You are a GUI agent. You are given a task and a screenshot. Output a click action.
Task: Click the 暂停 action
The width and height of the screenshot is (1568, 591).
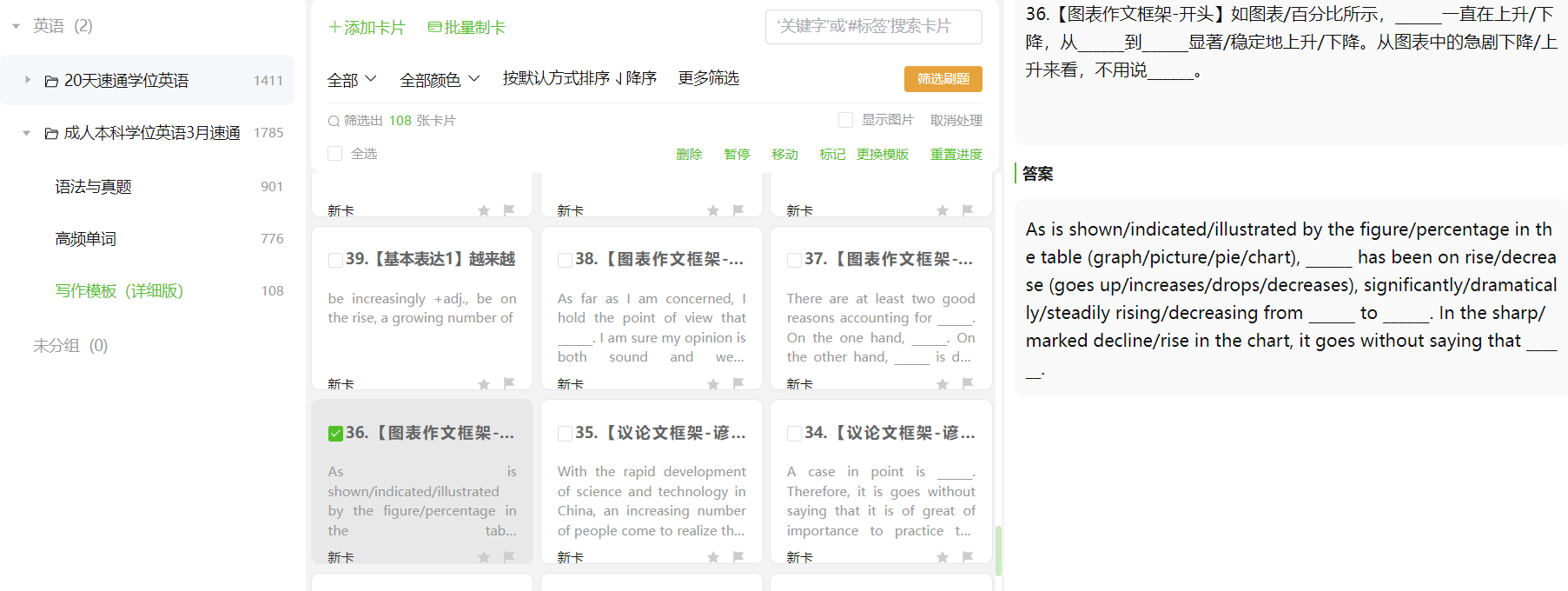pyautogui.click(x=737, y=155)
